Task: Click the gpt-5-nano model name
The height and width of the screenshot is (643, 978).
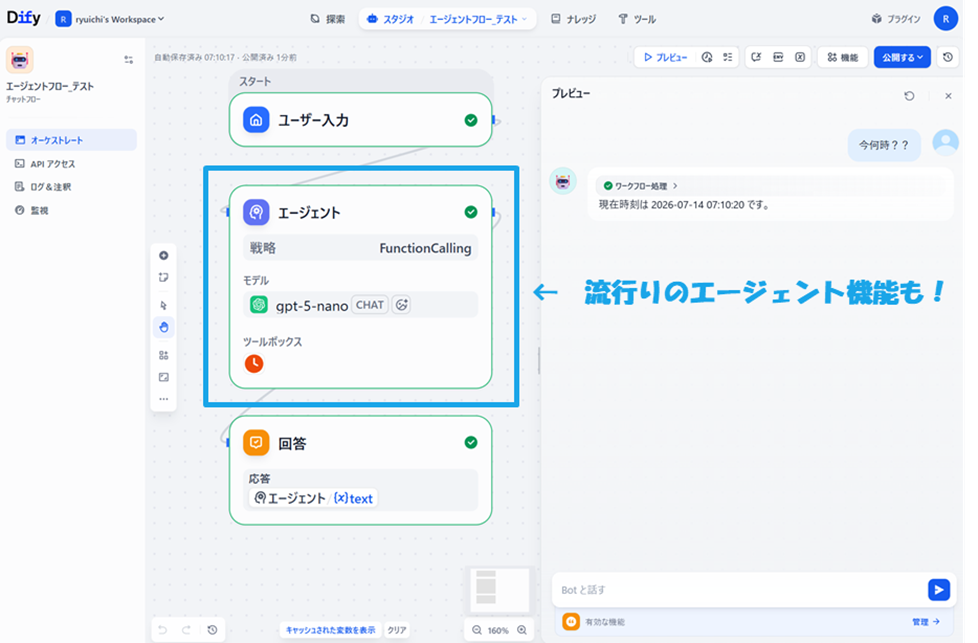Action: [x=312, y=306]
